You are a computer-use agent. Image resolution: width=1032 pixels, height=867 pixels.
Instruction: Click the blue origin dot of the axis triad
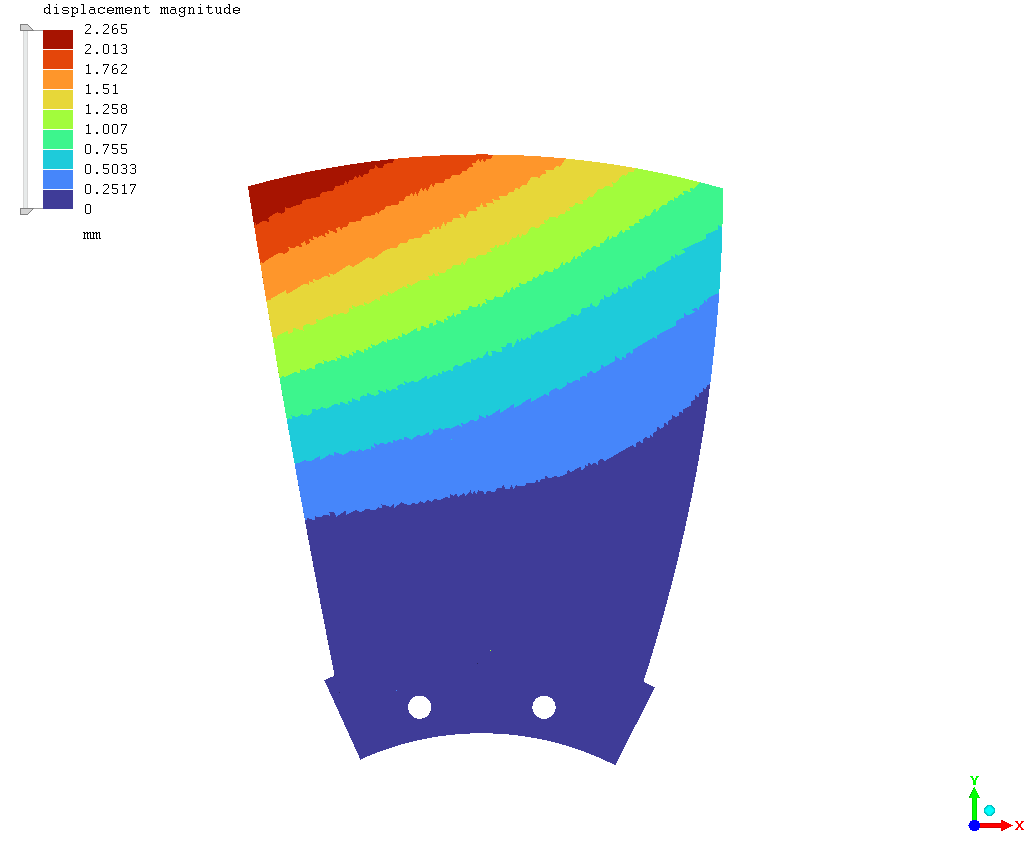pyautogui.click(x=974, y=825)
